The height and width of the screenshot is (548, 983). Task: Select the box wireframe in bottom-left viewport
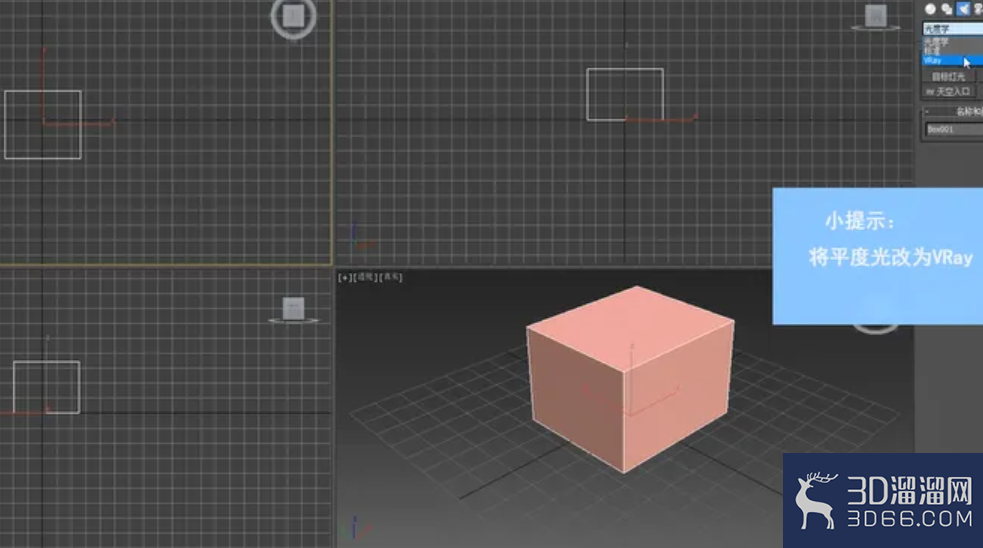pos(46,387)
